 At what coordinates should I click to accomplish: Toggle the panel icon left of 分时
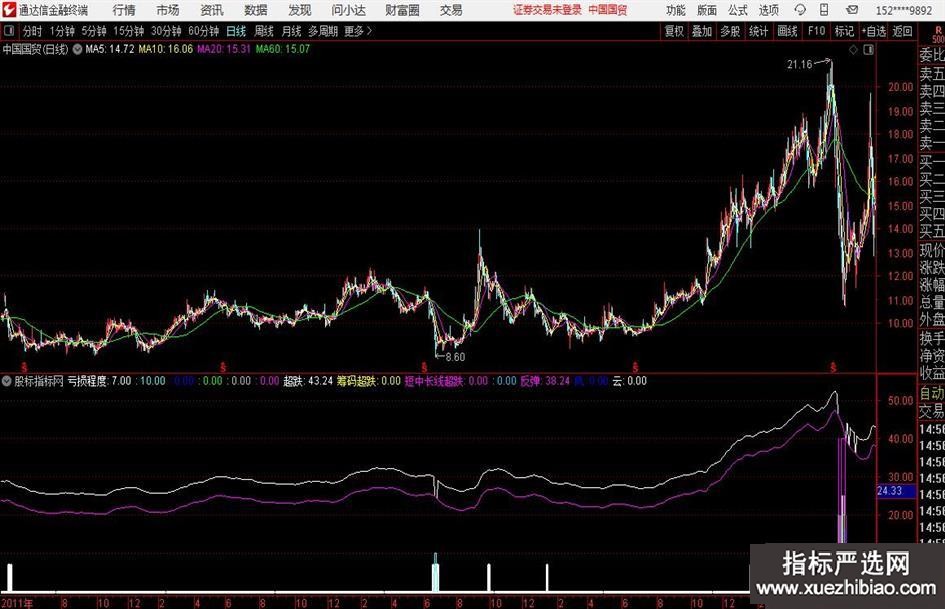click(x=9, y=31)
